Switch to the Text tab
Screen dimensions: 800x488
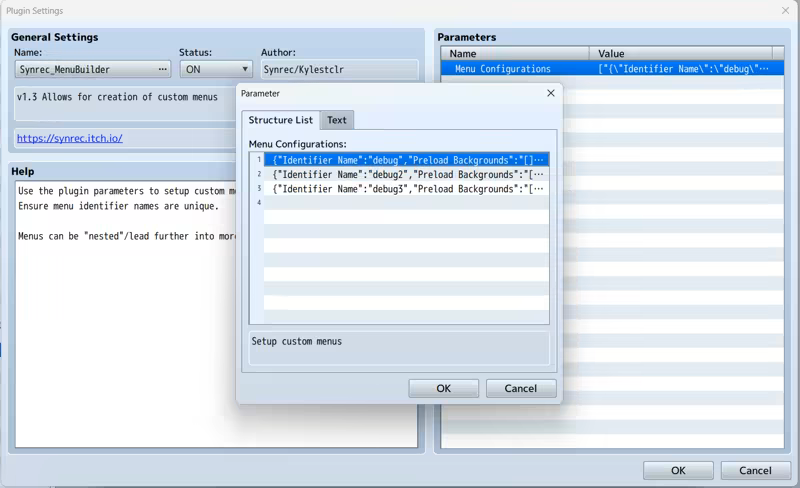337,120
